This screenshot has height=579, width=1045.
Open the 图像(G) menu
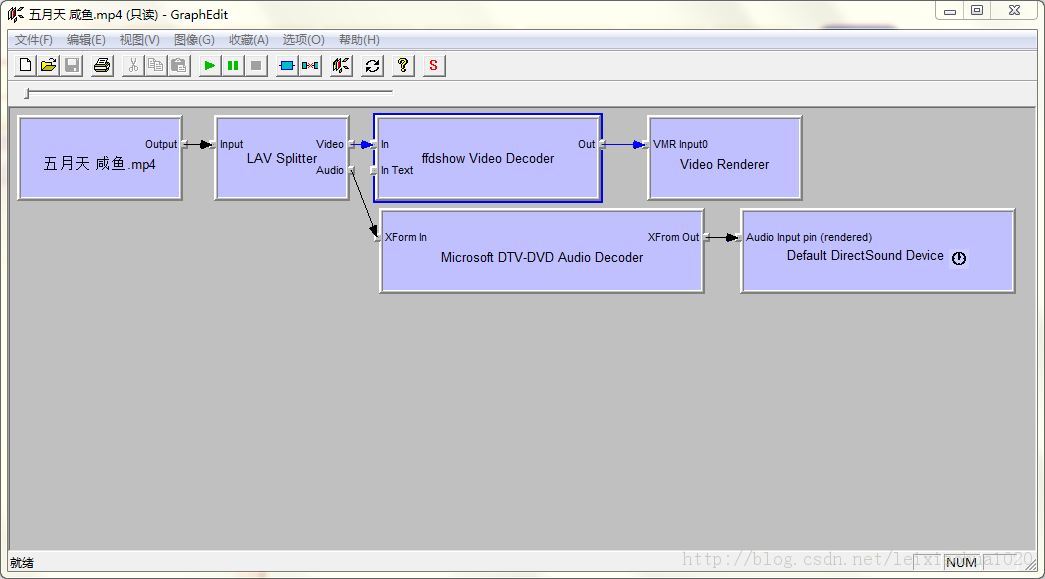point(194,40)
